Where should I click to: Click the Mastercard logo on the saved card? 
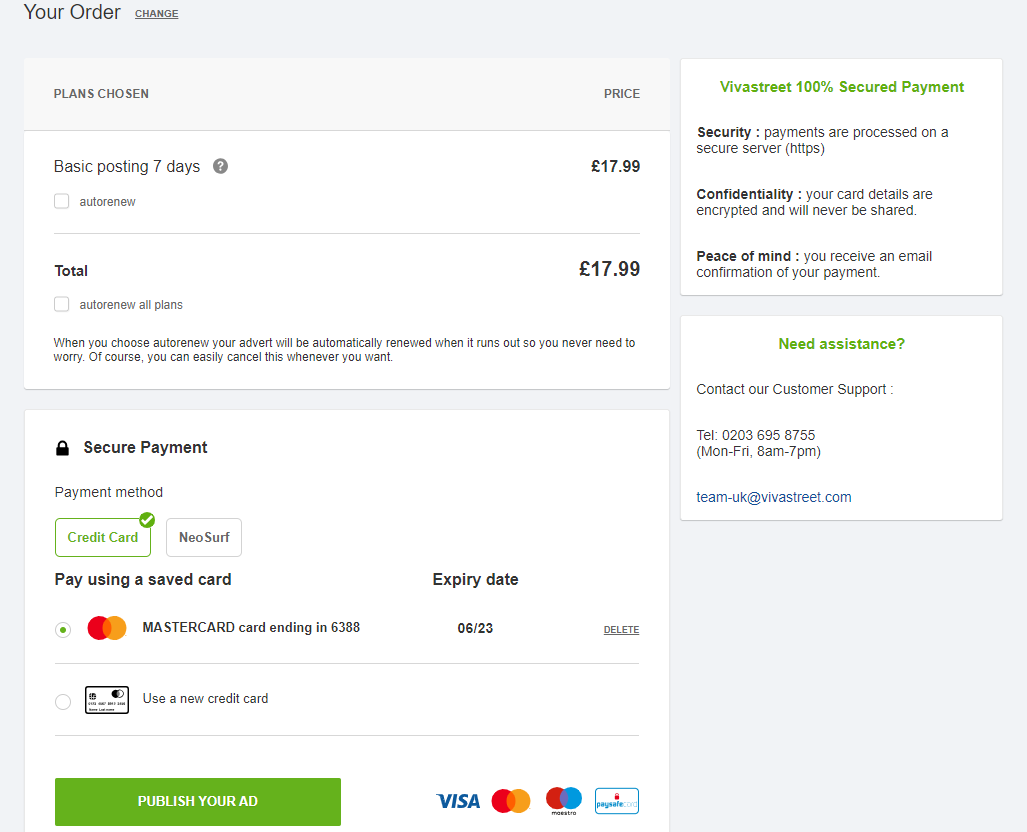(107, 628)
